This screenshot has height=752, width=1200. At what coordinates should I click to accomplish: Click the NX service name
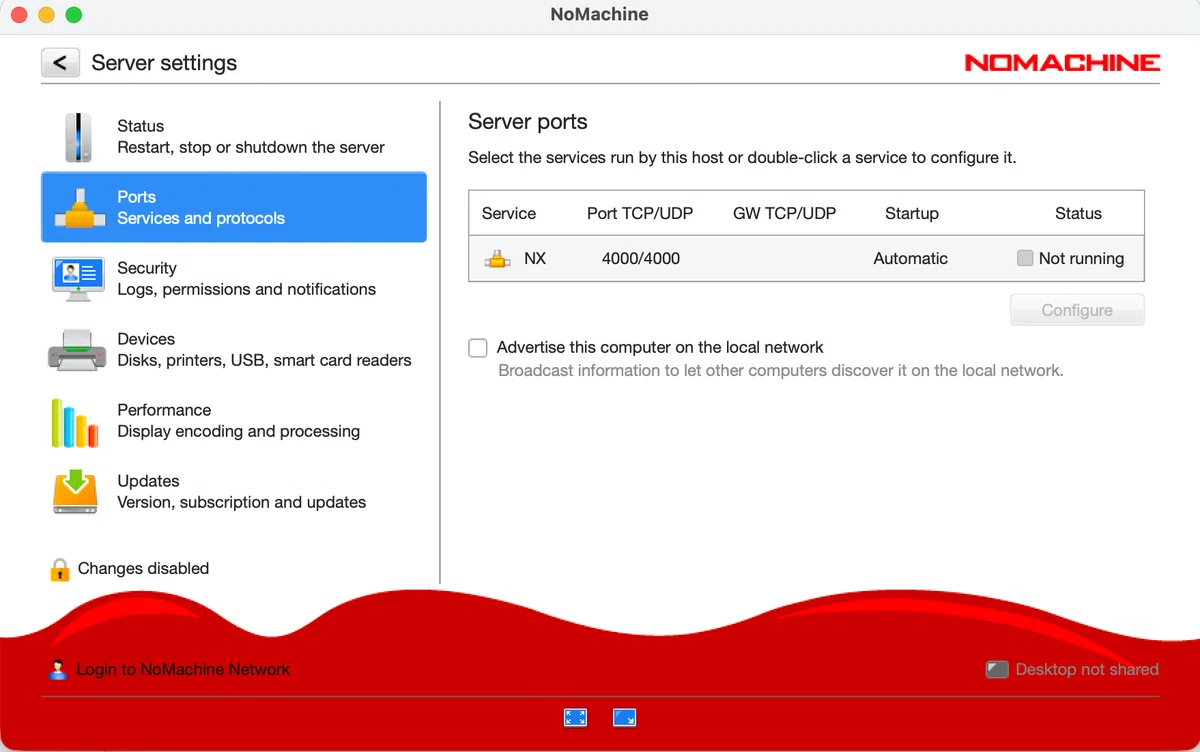[535, 258]
